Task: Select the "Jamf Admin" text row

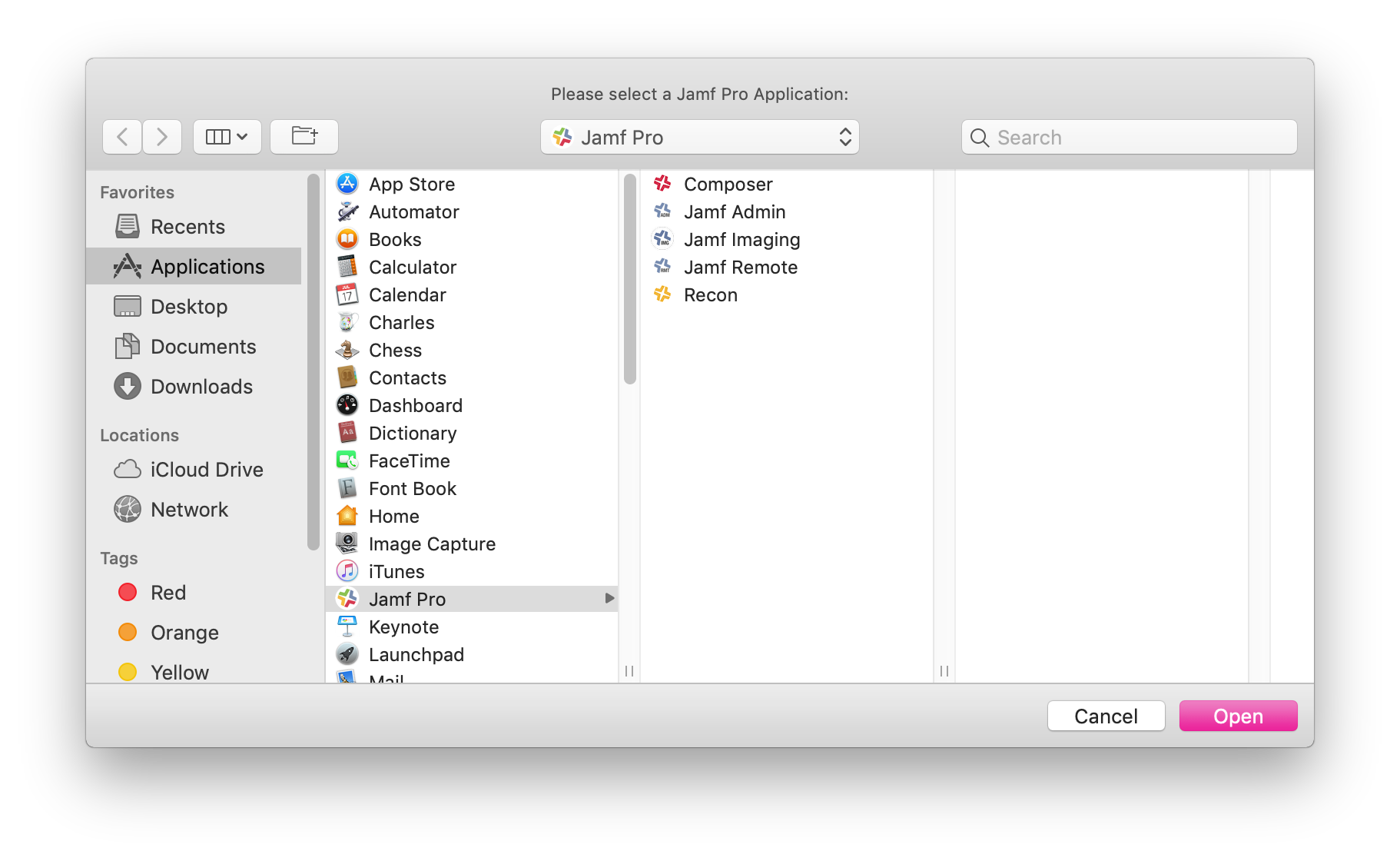Action: click(x=735, y=212)
